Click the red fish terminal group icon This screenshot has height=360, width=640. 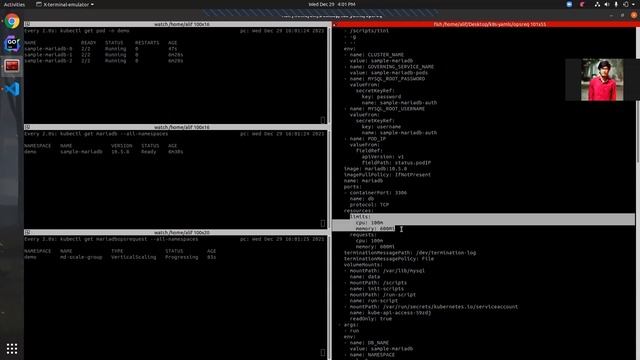coord(335,24)
